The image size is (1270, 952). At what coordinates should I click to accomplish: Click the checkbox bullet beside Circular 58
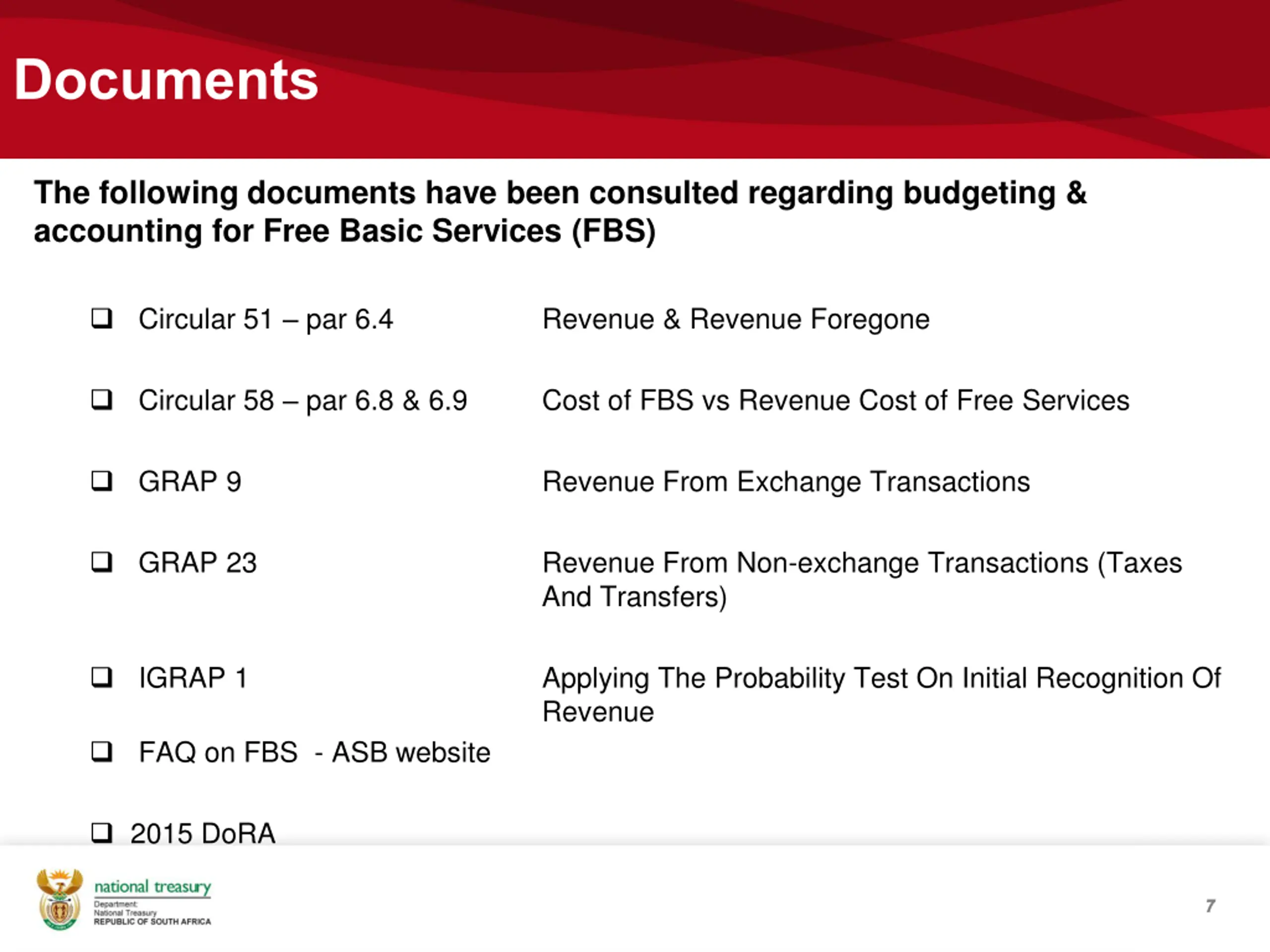tap(102, 399)
